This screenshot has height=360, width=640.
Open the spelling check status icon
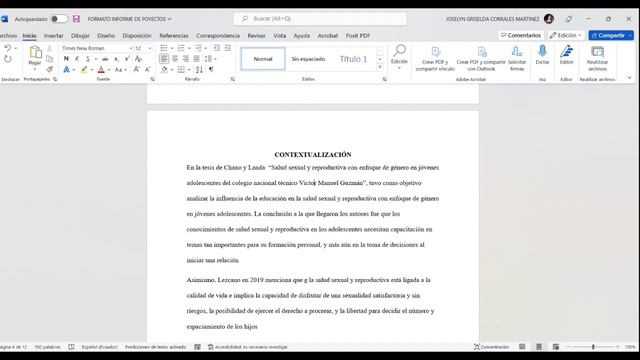71,347
